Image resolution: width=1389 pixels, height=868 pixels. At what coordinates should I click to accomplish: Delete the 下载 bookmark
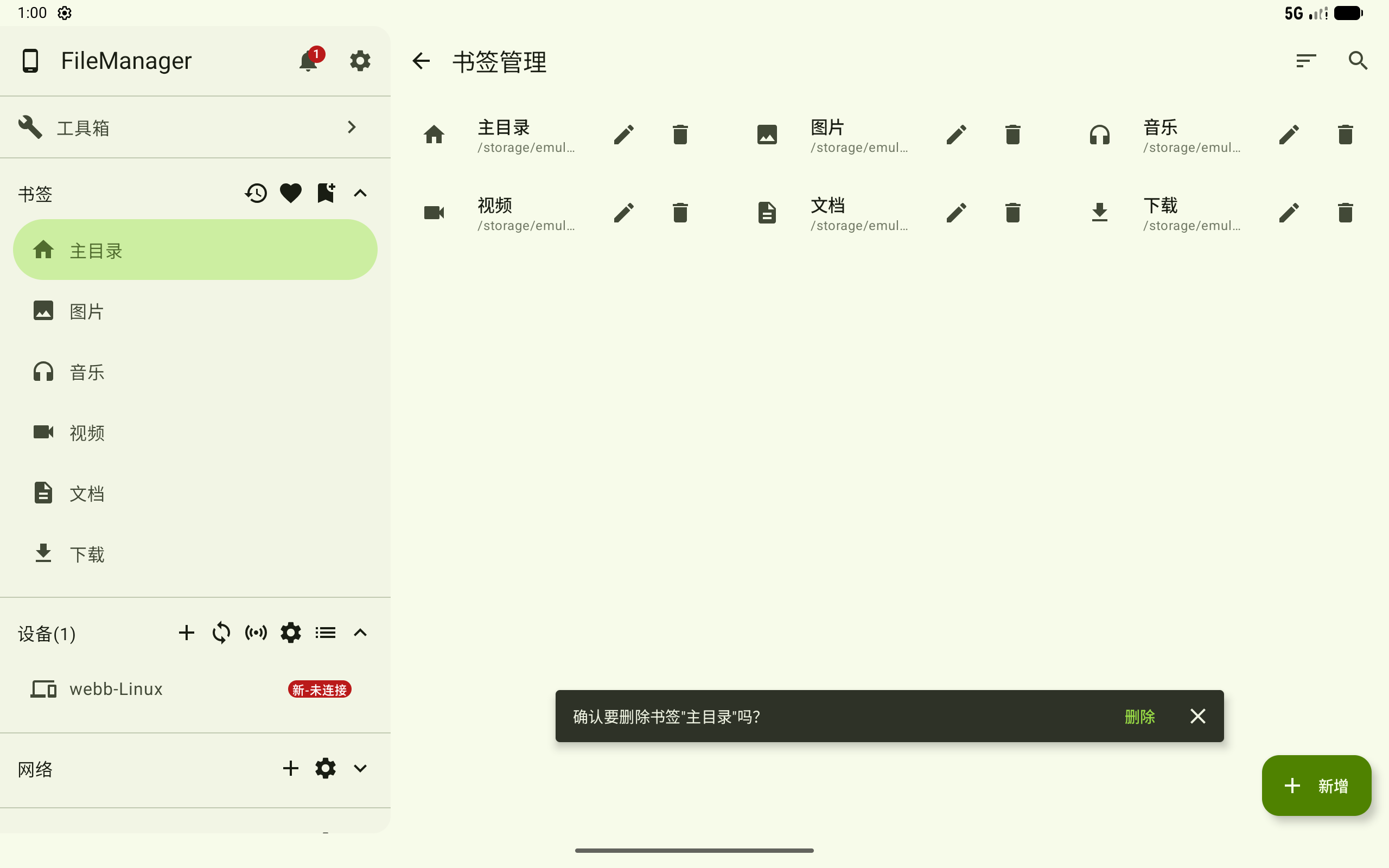pyautogui.click(x=1345, y=213)
